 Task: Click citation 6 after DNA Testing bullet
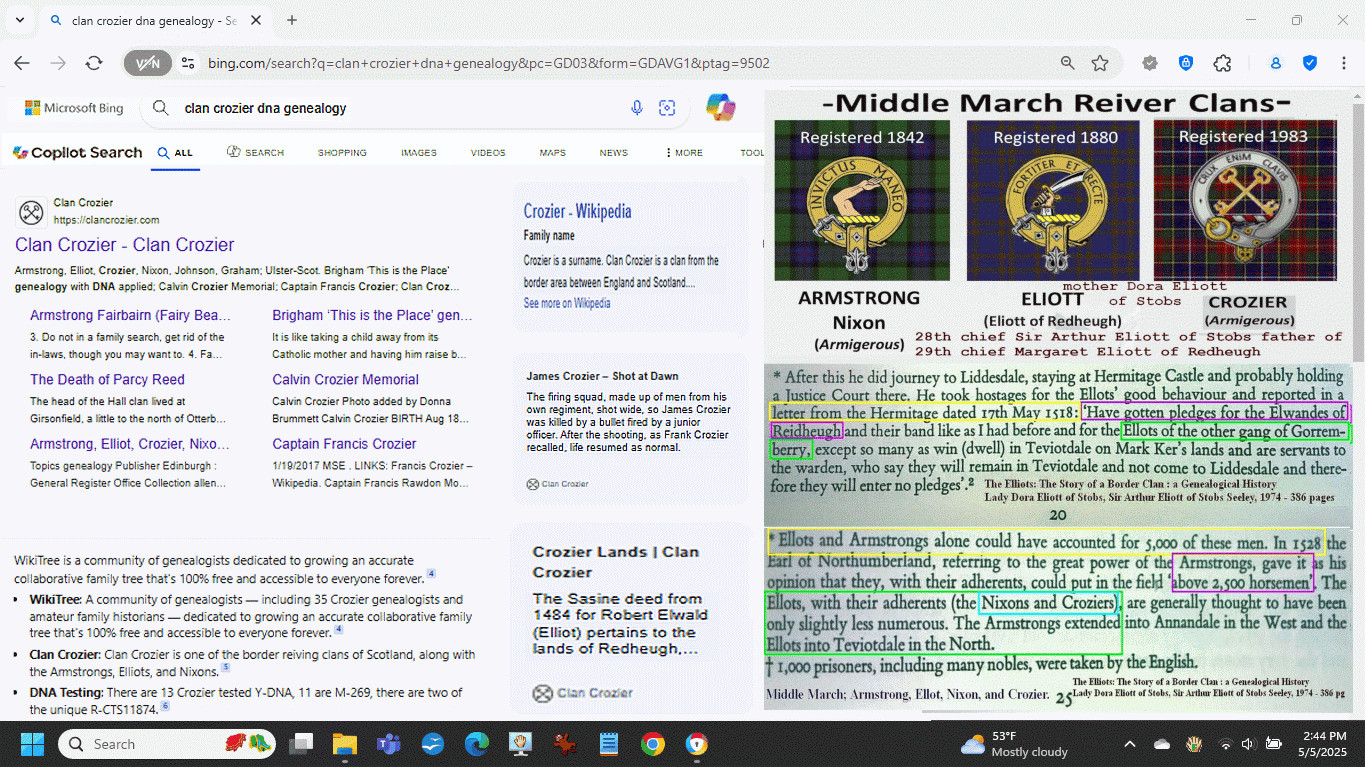[x=165, y=706]
